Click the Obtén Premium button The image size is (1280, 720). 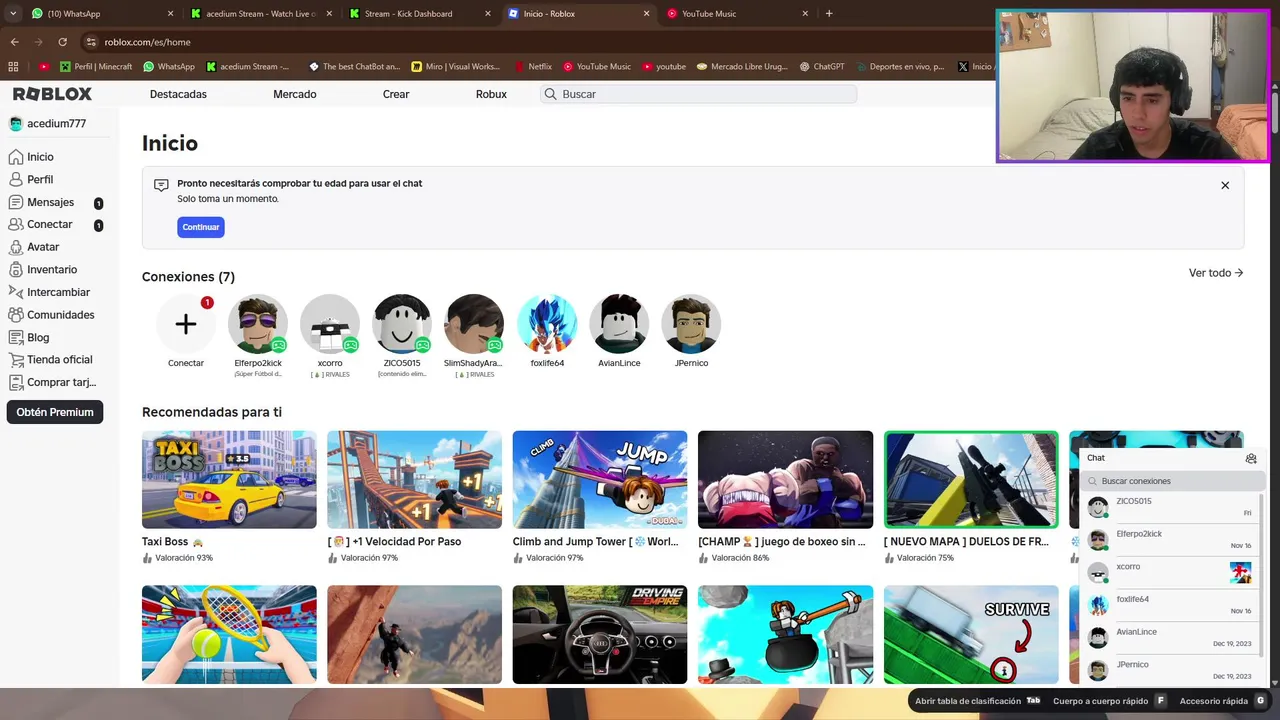tap(55, 412)
